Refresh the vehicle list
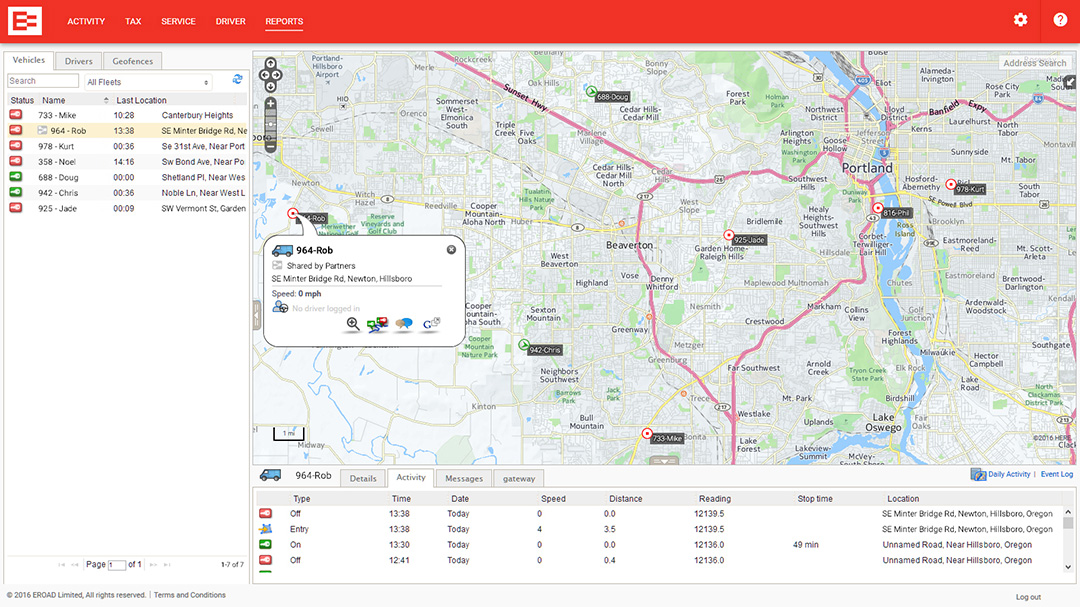Viewport: 1080px width, 607px height. tap(238, 80)
